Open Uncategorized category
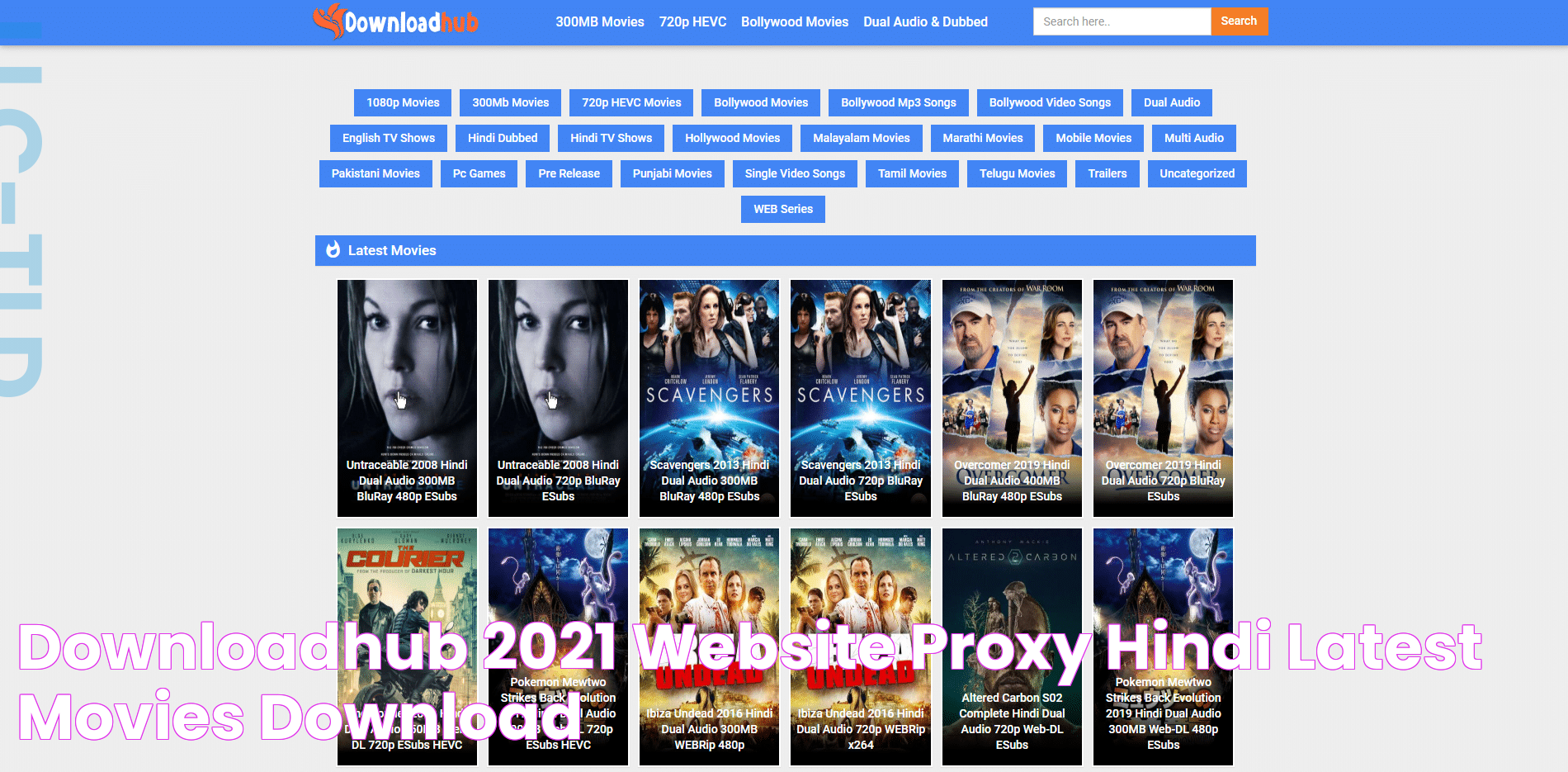 point(1197,173)
